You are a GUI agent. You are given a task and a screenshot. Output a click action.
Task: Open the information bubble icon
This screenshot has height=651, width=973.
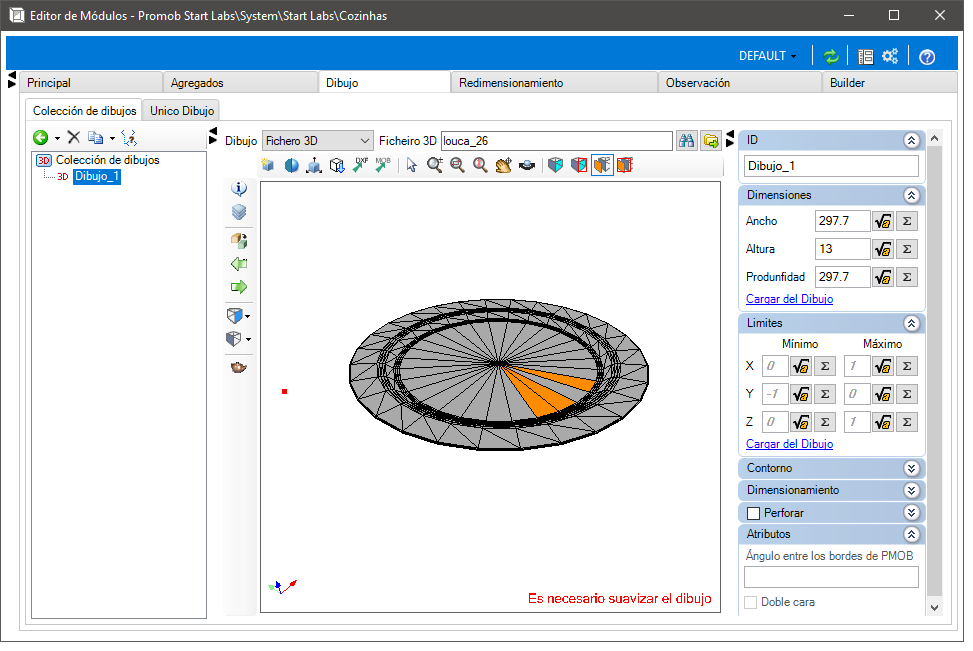tap(239, 188)
